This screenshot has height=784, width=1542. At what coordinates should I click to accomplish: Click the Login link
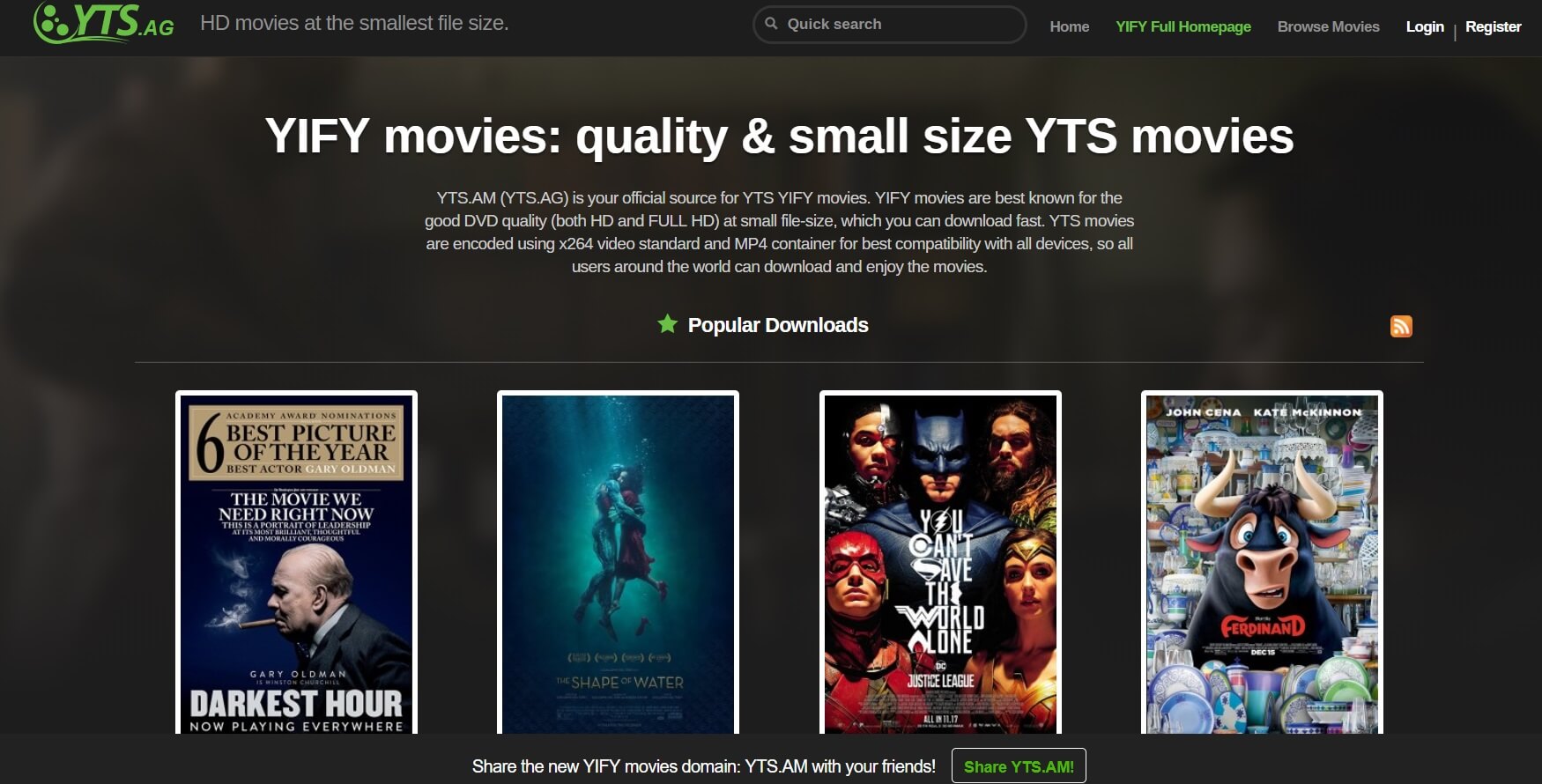click(1425, 26)
